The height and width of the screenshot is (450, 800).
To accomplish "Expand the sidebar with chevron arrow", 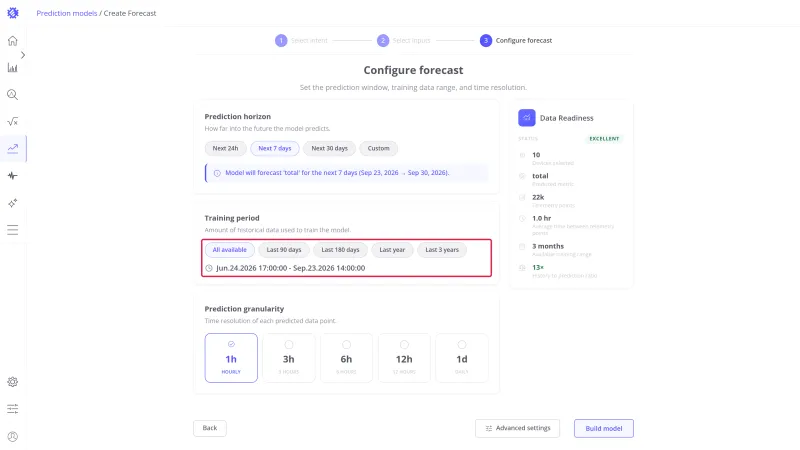I will (22, 55).
